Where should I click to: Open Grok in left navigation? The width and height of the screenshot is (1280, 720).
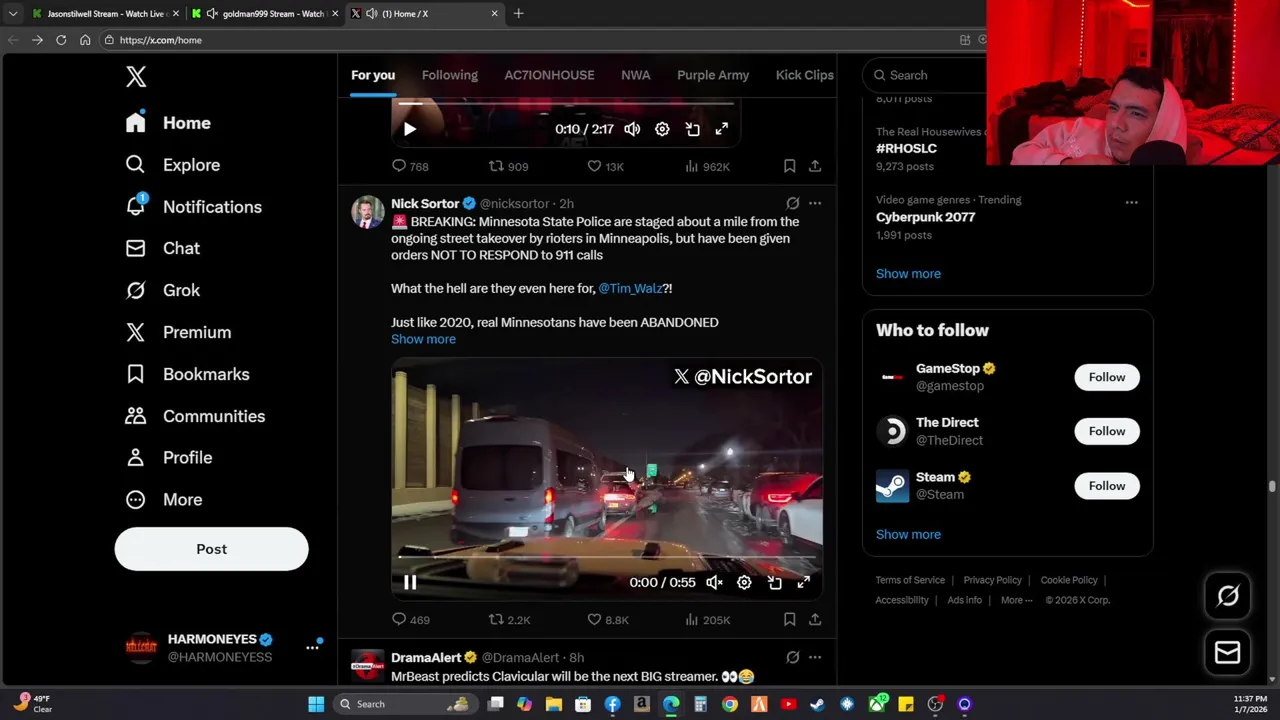click(x=163, y=290)
